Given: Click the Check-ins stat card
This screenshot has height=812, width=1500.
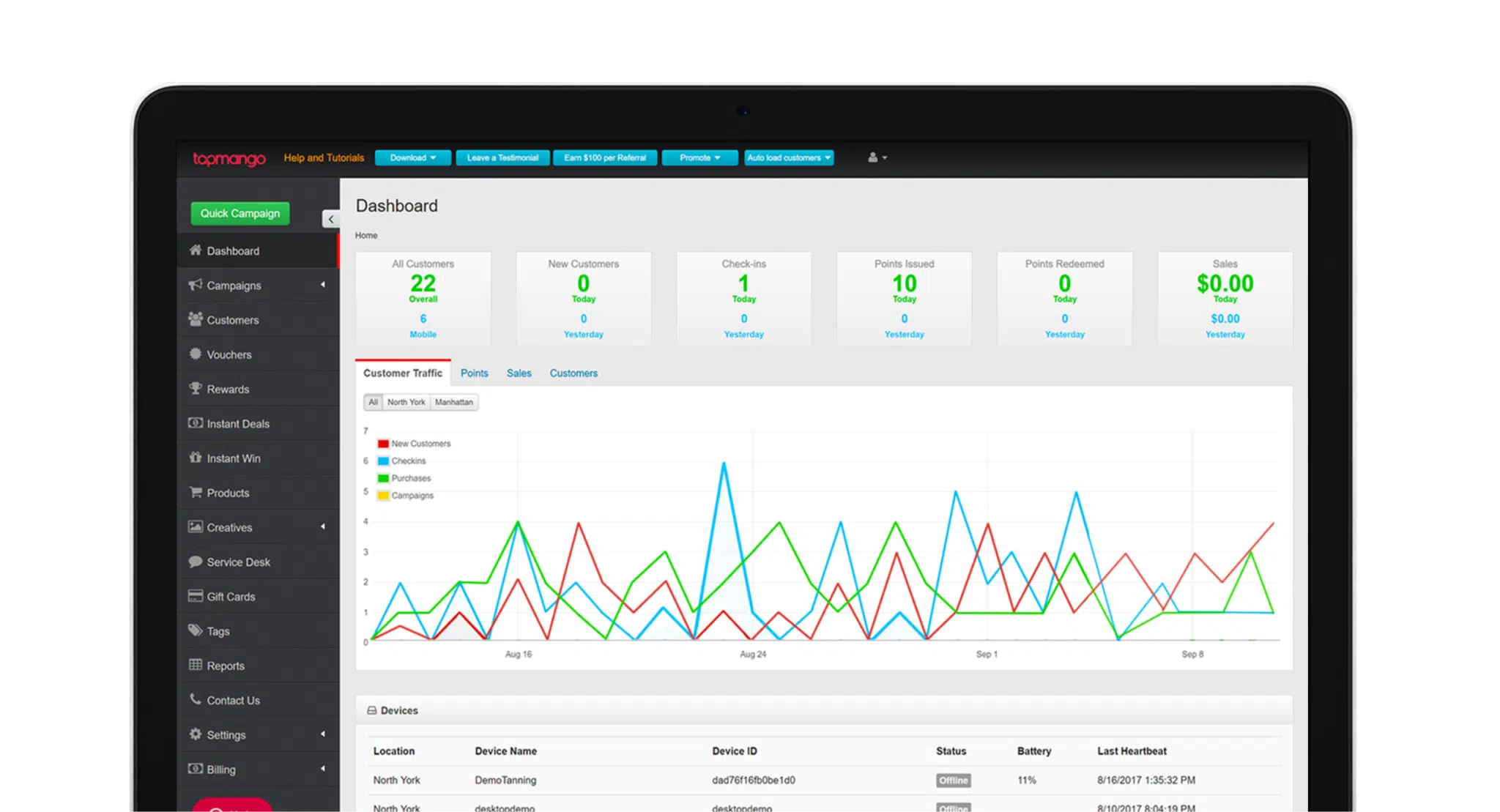Looking at the screenshot, I should tap(743, 299).
